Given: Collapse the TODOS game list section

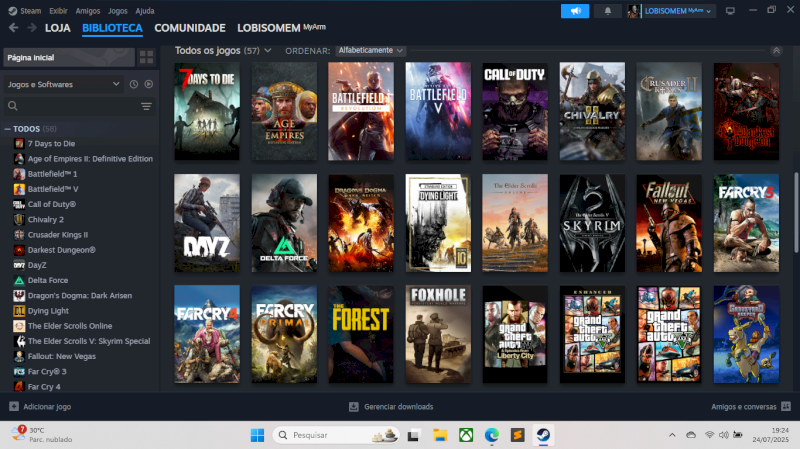Looking at the screenshot, I should [x=9, y=129].
